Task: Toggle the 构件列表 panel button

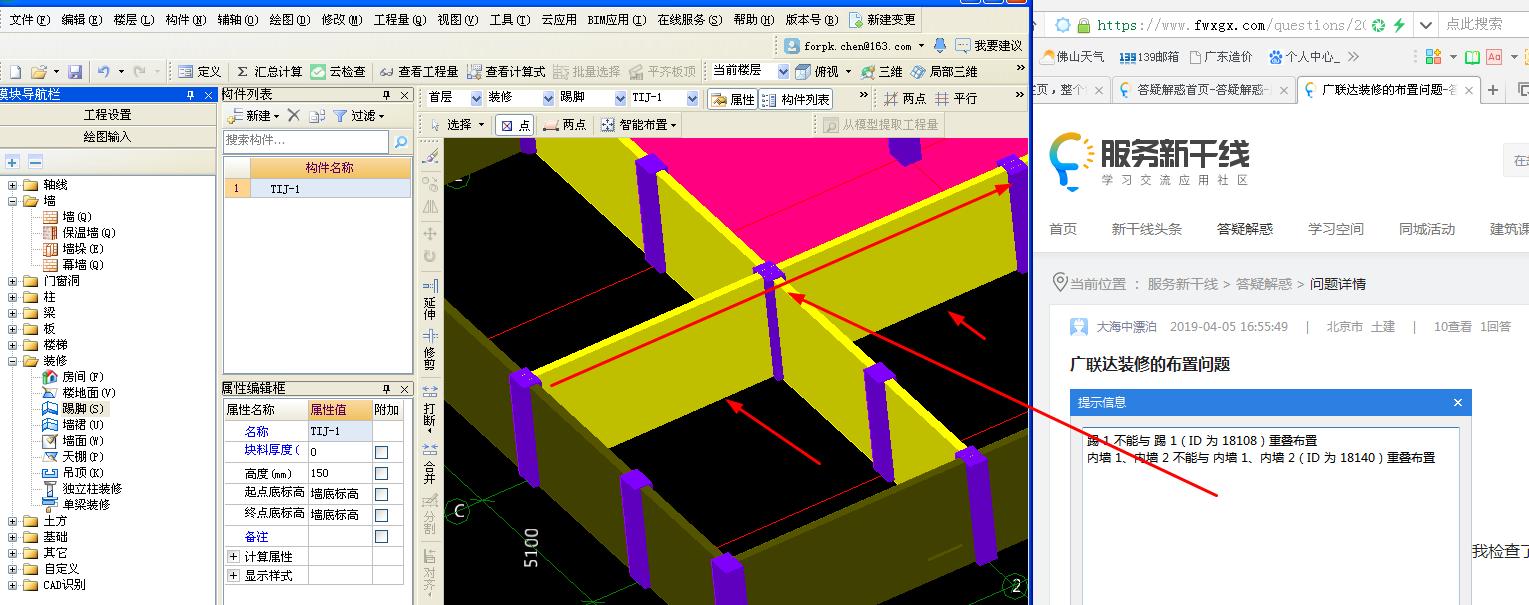Action: pyautogui.click(x=795, y=99)
